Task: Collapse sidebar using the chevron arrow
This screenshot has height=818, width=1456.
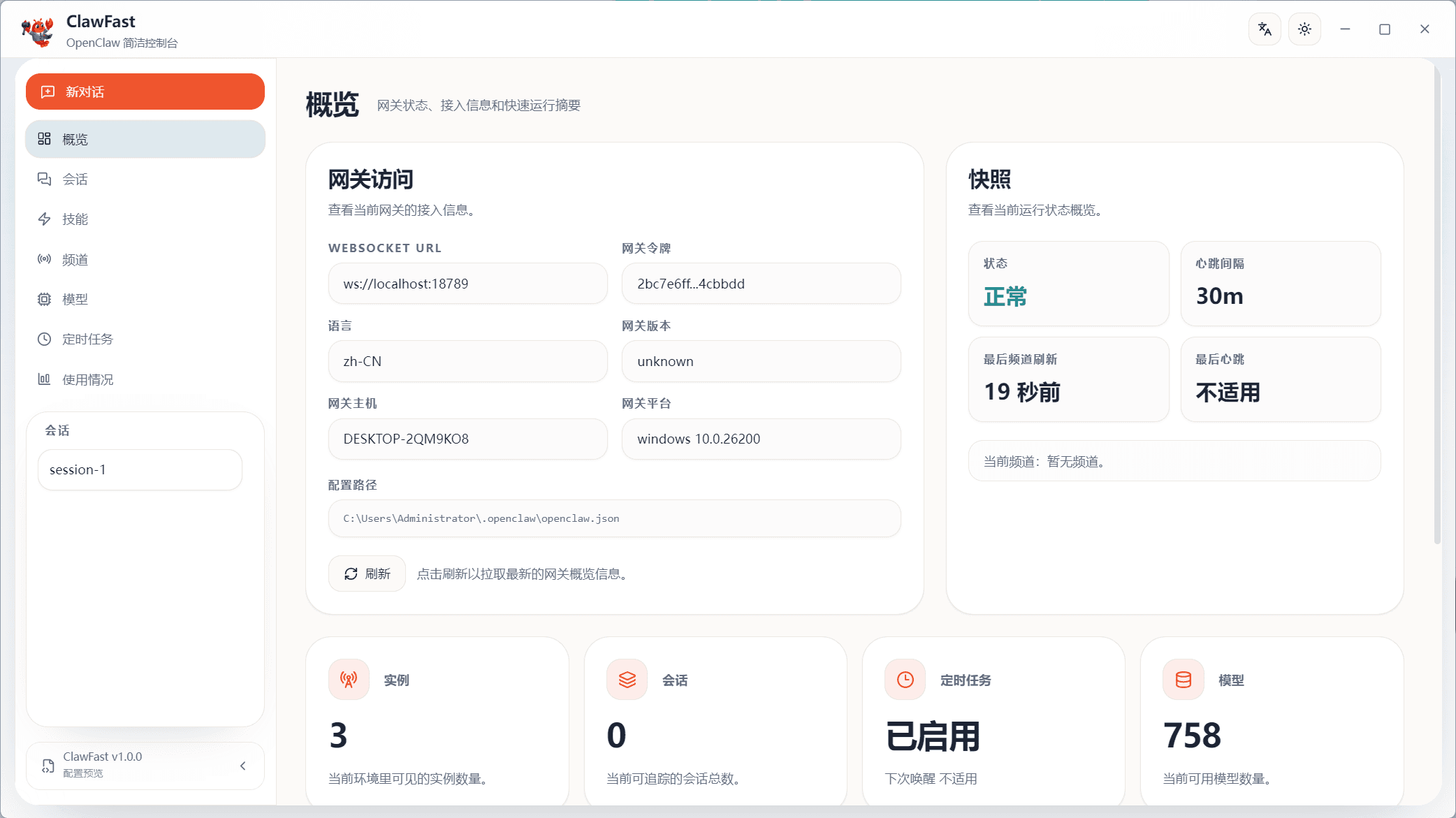Action: pos(243,766)
